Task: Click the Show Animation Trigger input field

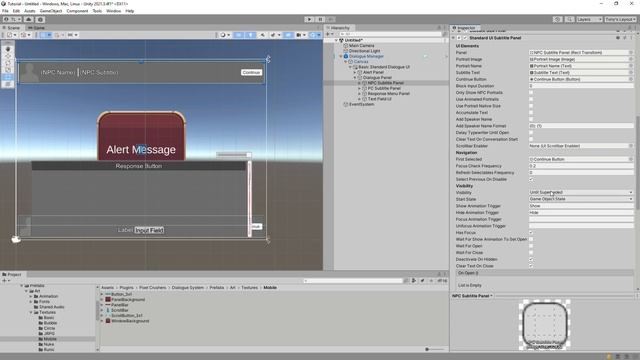Action: tap(581, 206)
